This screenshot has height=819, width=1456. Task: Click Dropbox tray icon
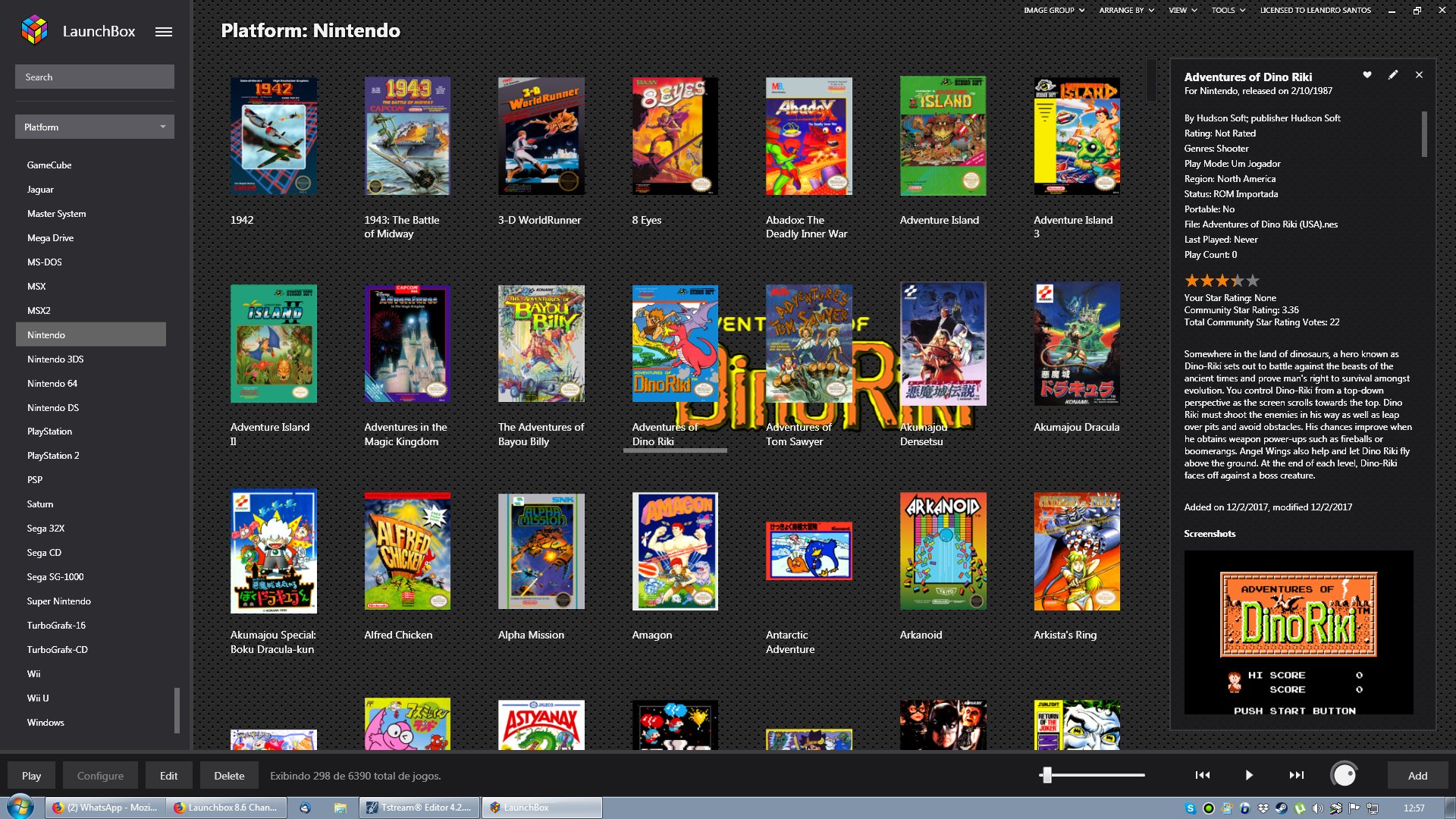1263,808
